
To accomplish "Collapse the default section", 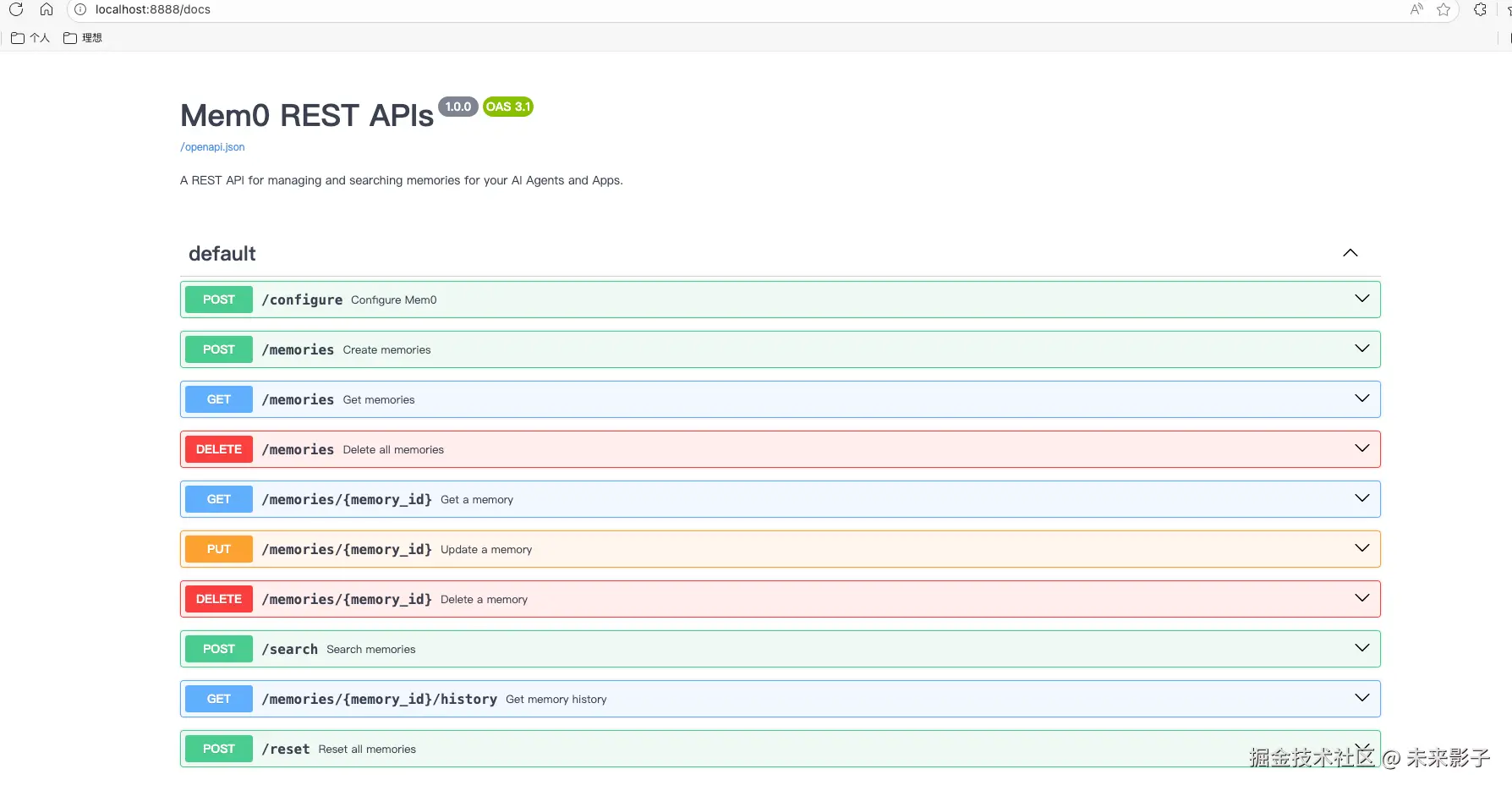I will tap(1350, 253).
